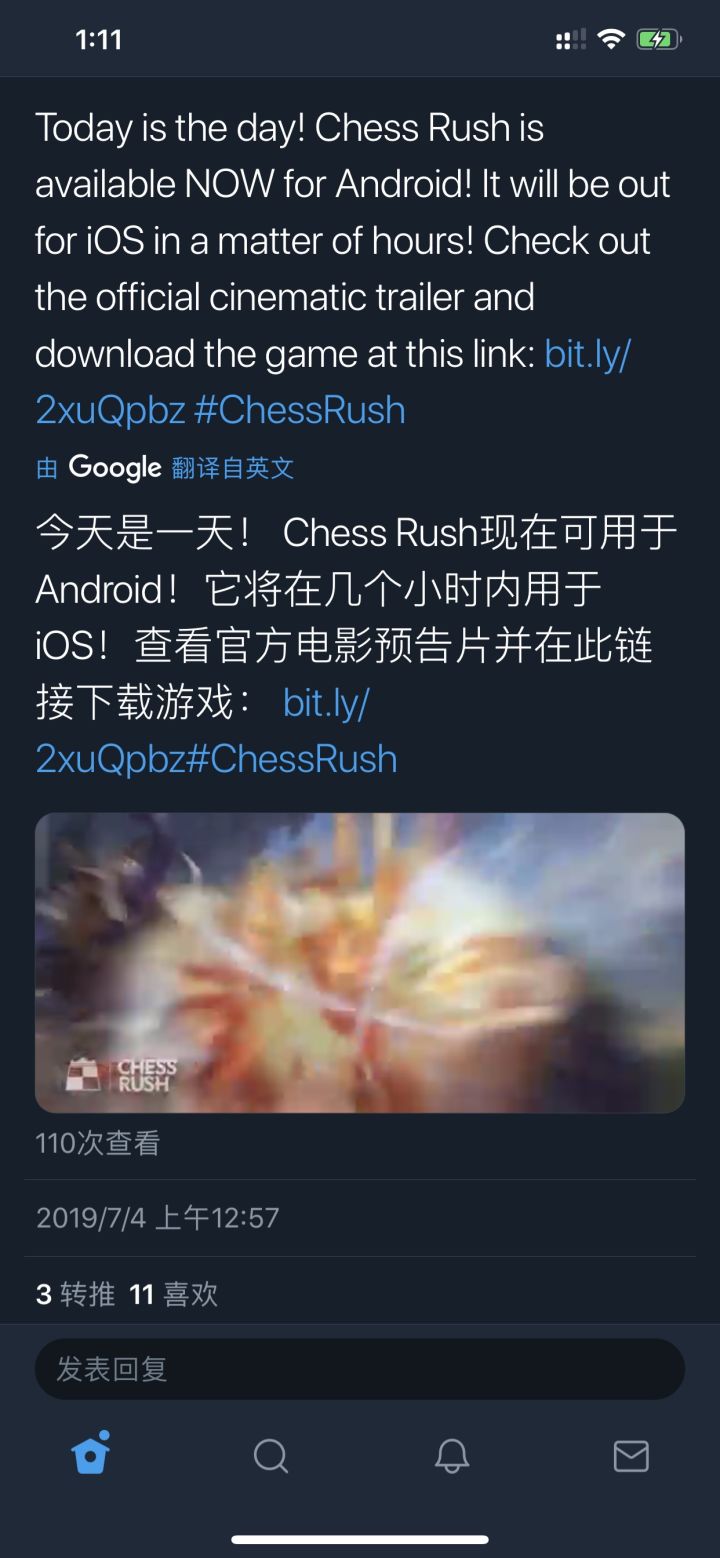This screenshot has height=1558, width=720.
Task: Tap the Wi-Fi icon in status bar
Action: click(x=610, y=39)
